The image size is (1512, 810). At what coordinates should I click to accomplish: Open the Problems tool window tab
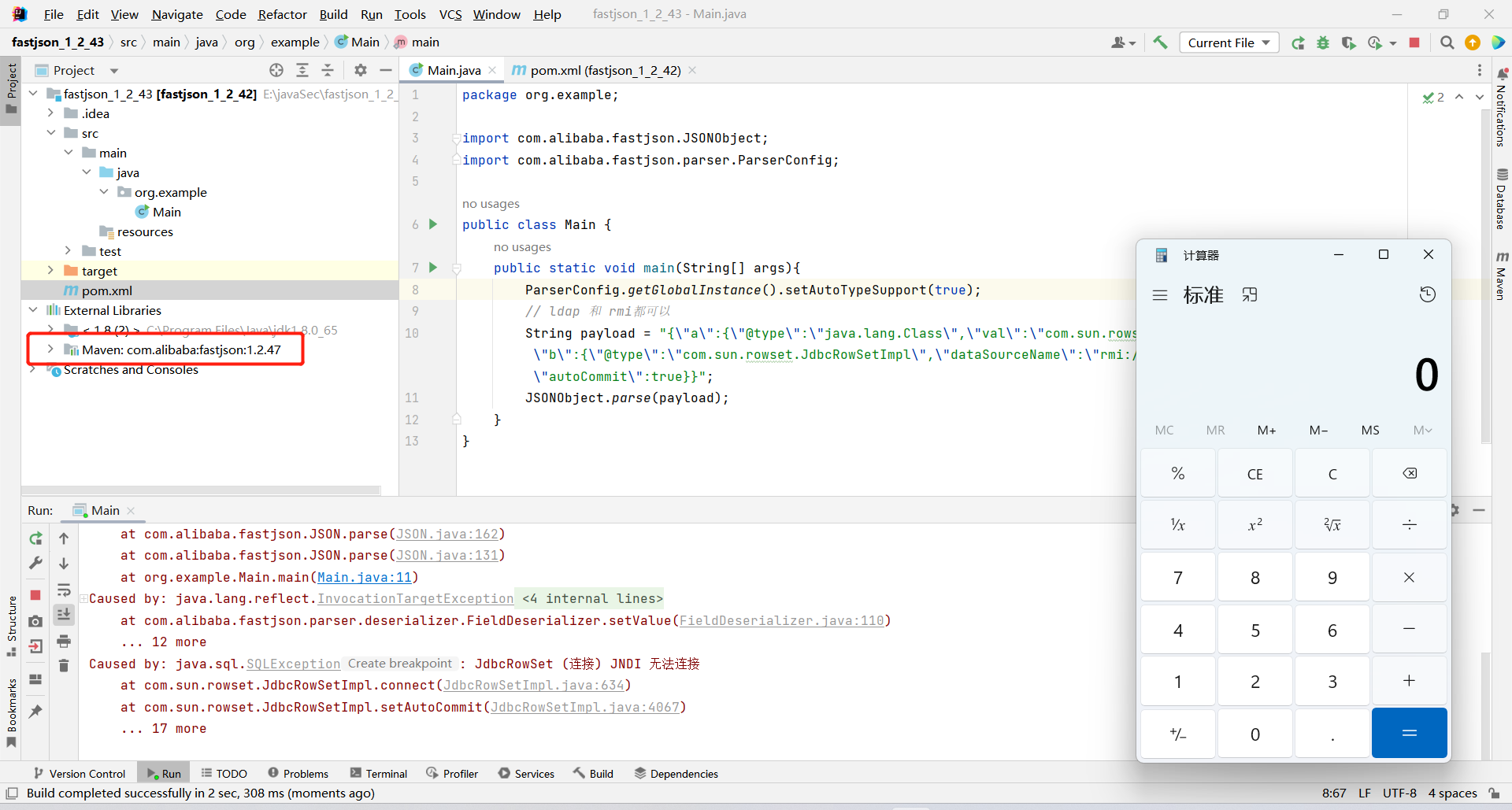(298, 774)
